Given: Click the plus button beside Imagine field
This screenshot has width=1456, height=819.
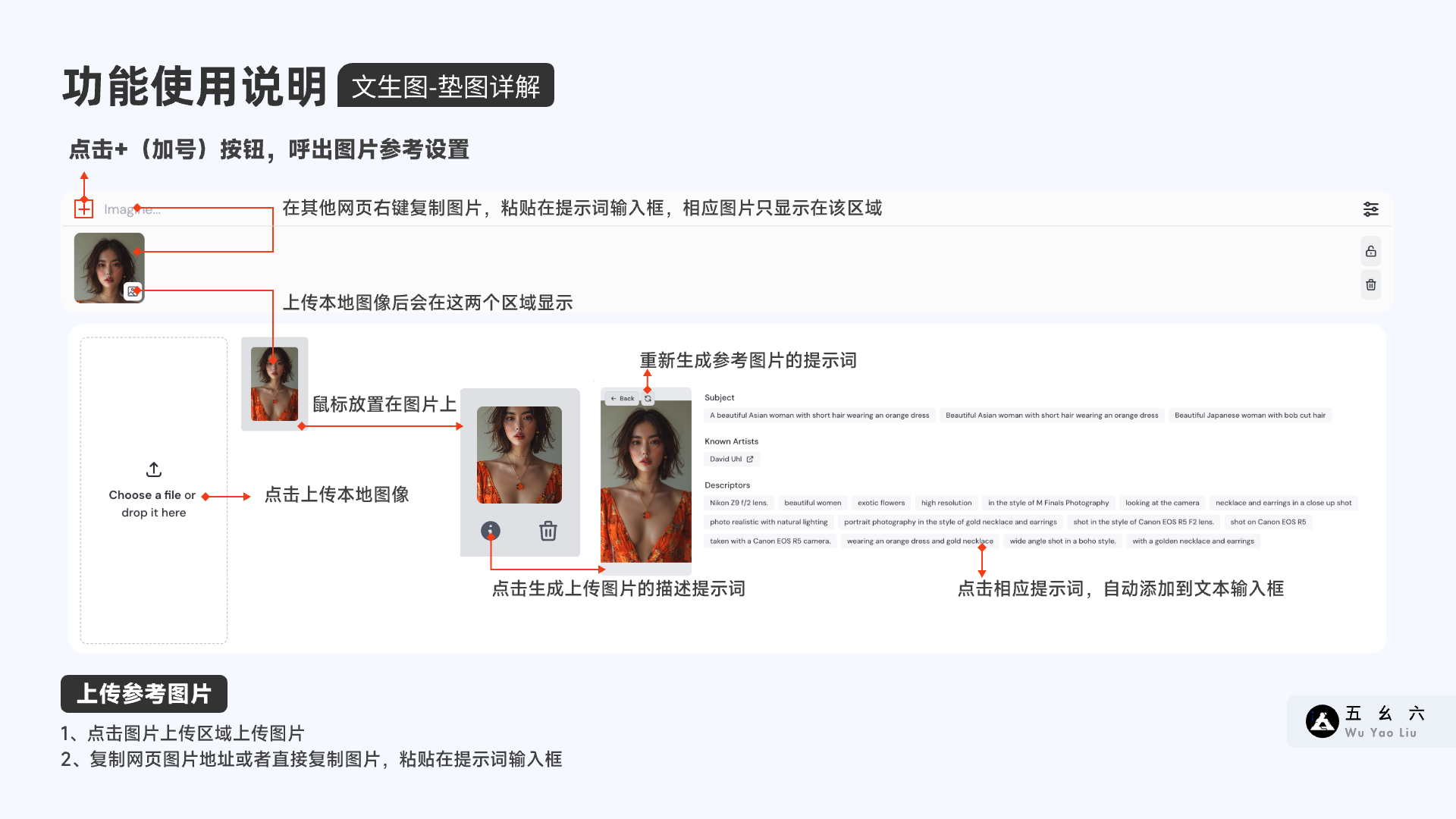Looking at the screenshot, I should 84,209.
